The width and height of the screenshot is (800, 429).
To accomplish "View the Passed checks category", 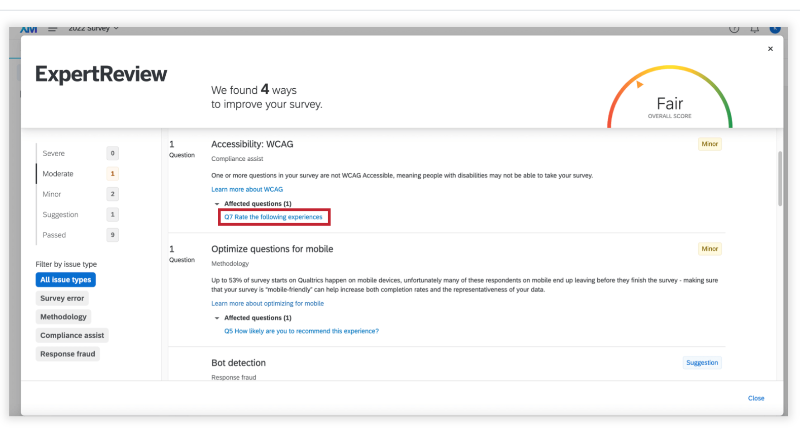I will [77, 235].
